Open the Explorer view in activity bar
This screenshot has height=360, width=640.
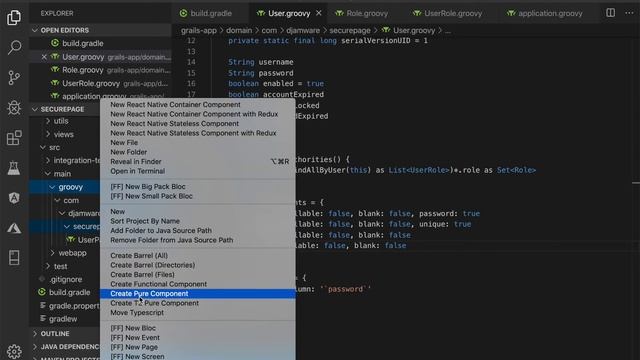(x=14, y=18)
